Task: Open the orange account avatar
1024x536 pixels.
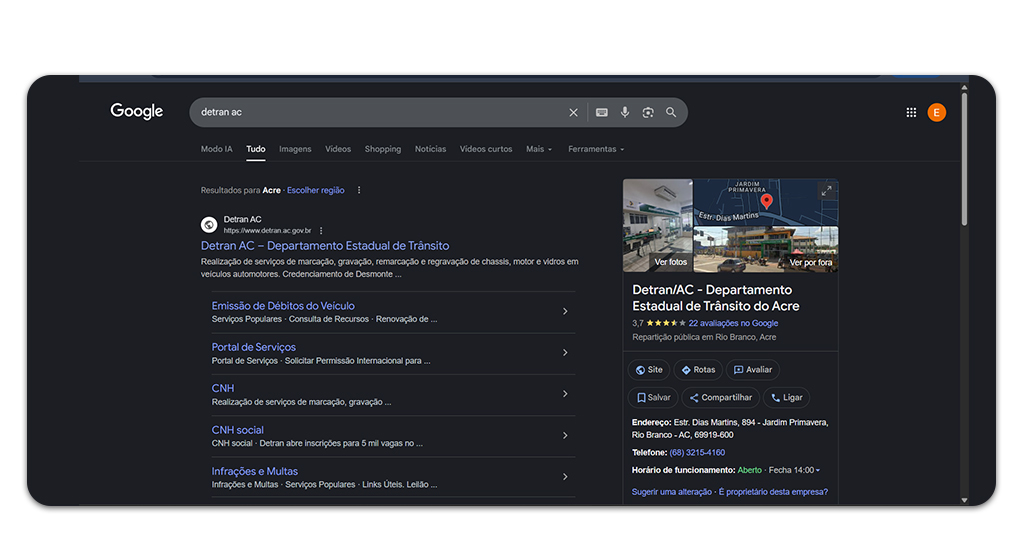Action: point(936,113)
